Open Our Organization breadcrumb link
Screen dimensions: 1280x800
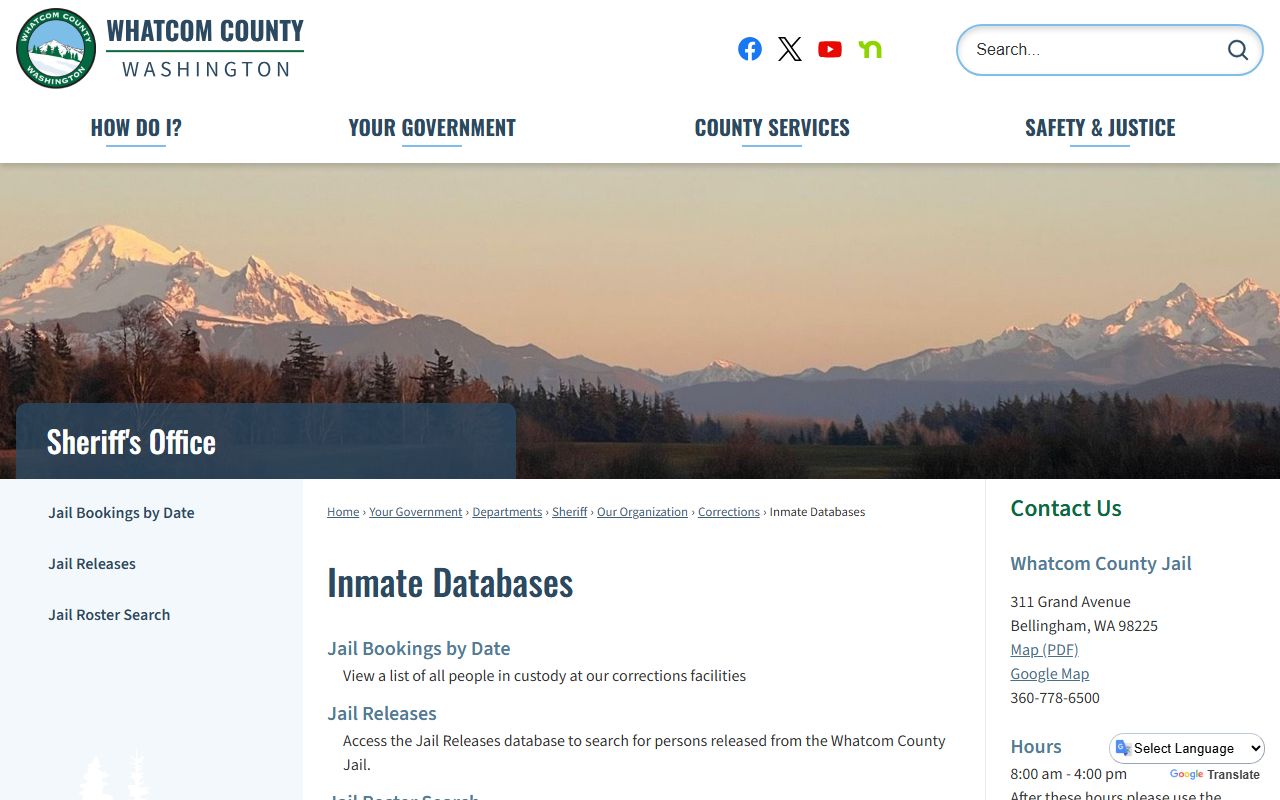[642, 512]
